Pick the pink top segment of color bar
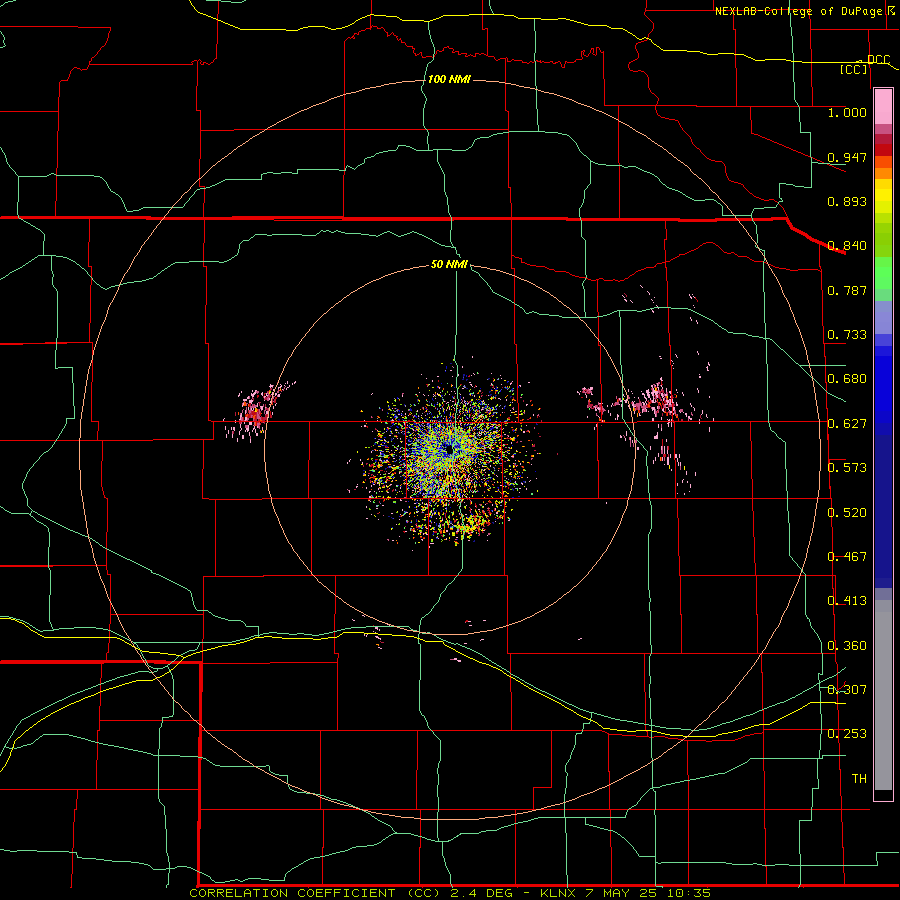 (883, 106)
